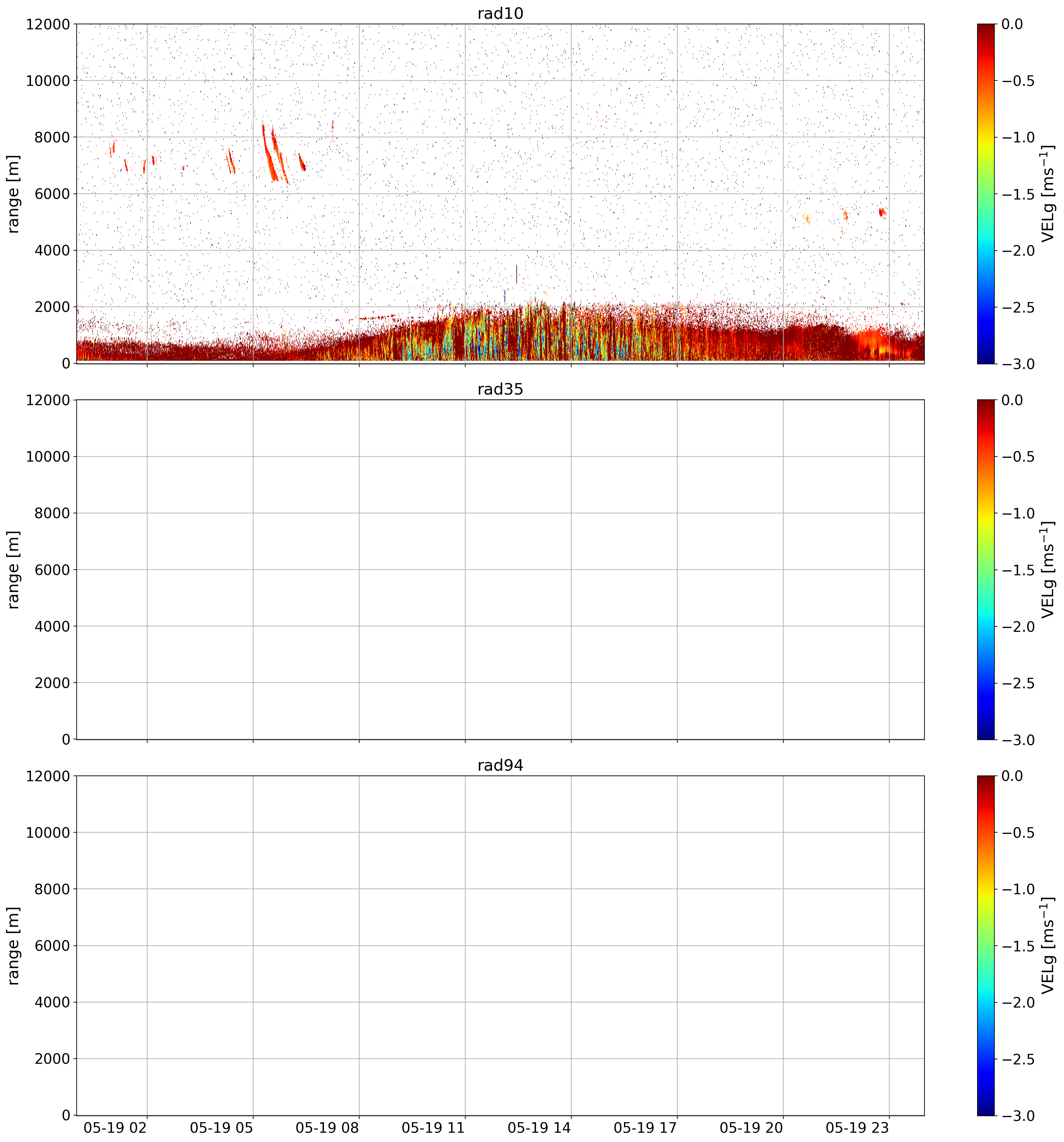Click the x-axis tick label 05-19 08

(328, 1128)
